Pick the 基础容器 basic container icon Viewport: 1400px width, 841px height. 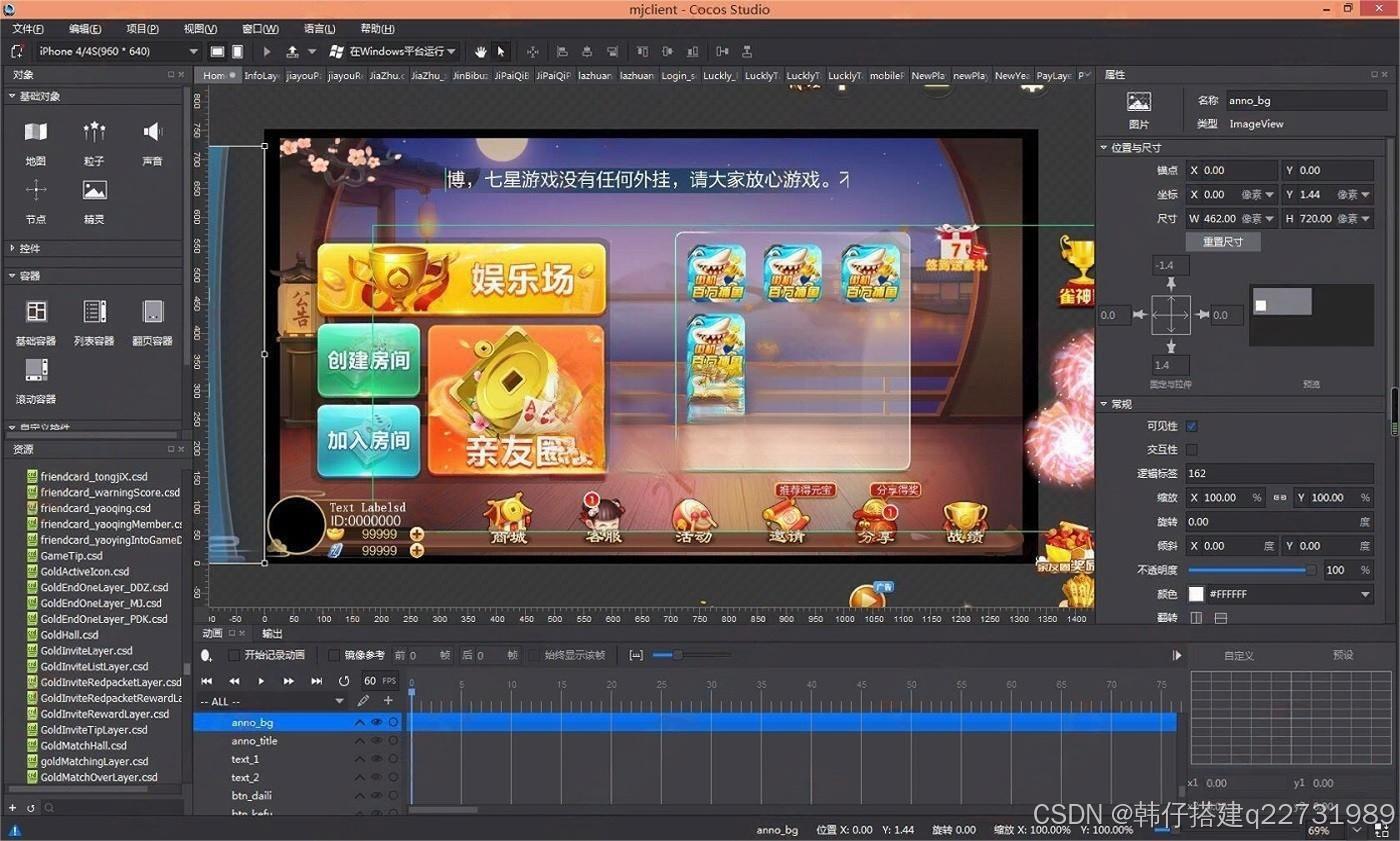[x=36, y=311]
